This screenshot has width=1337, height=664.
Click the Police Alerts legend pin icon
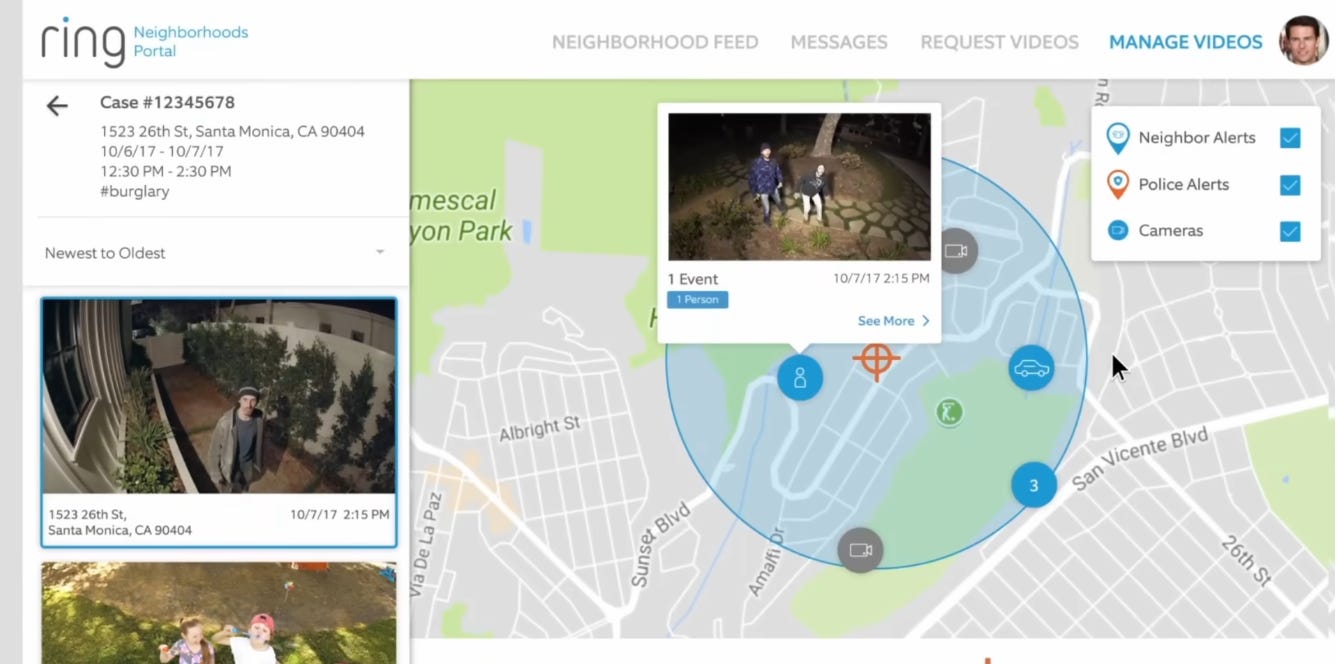click(x=1118, y=184)
